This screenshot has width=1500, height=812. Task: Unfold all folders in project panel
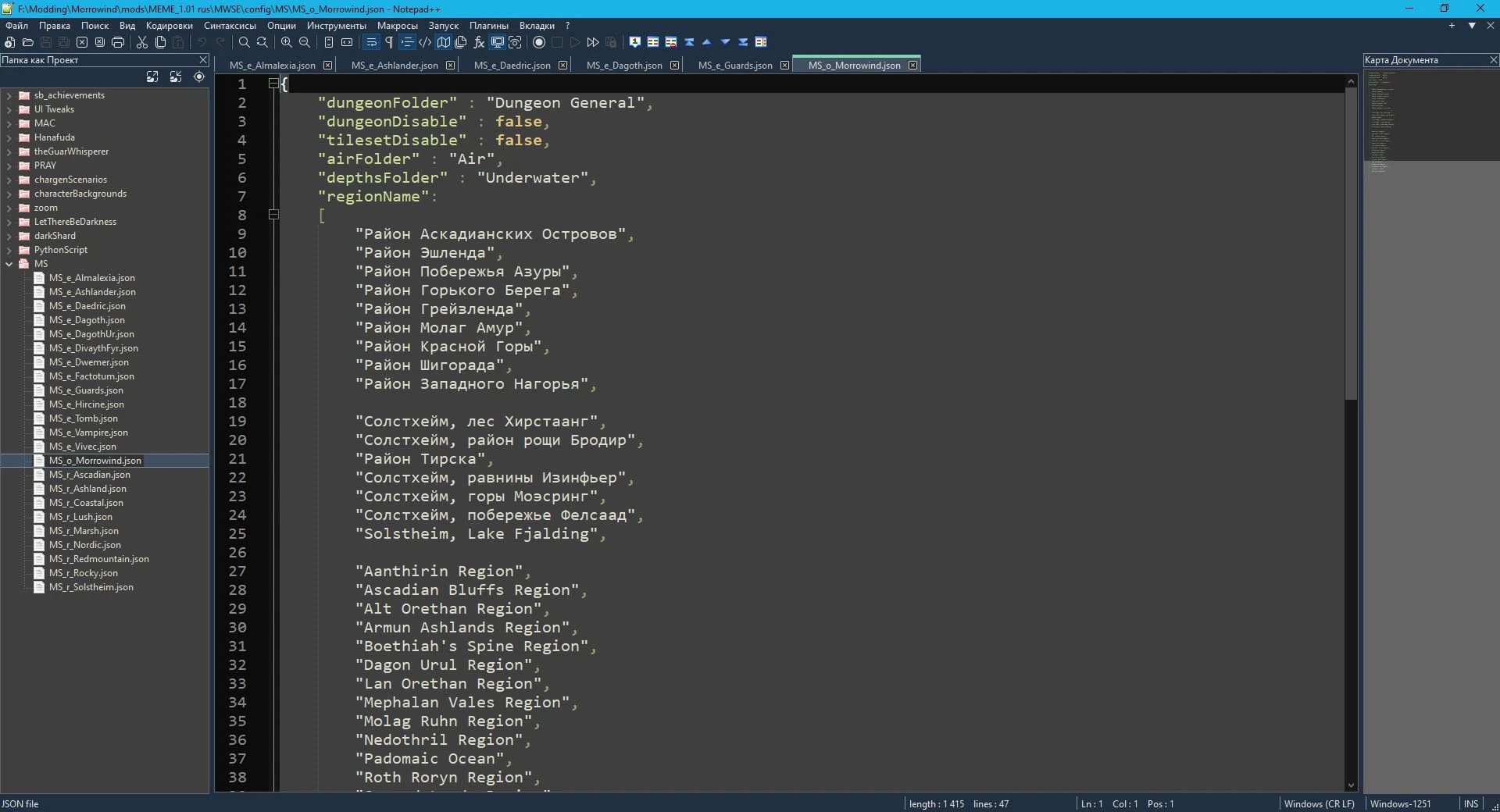coord(152,77)
